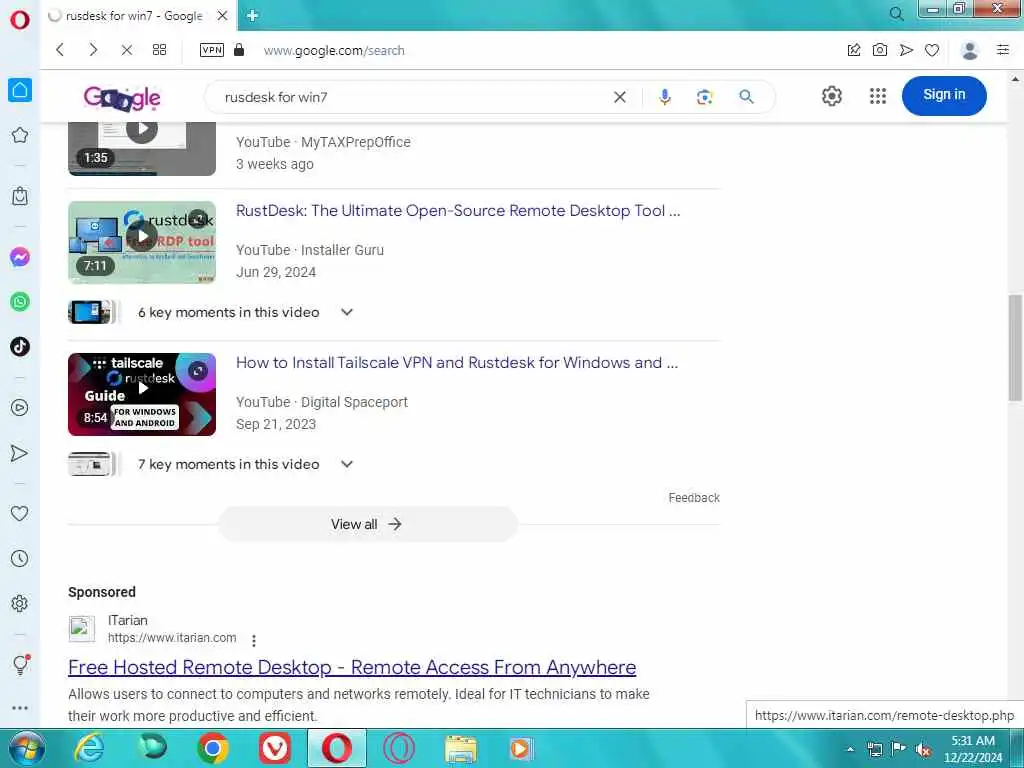Screen dimensions: 1024x768
Task: Open Speed Dial start page grid
Action: point(159,50)
